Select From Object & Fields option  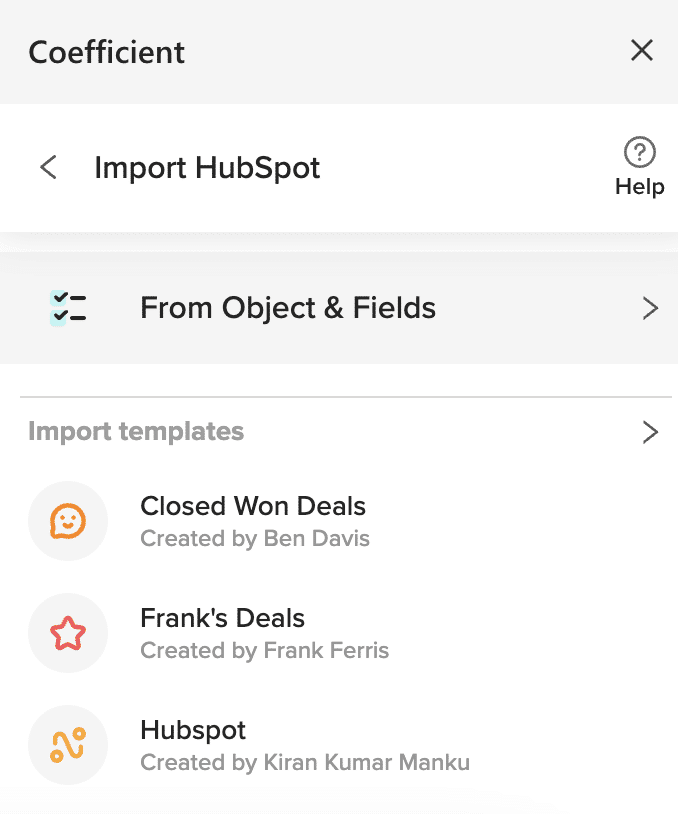(288, 308)
